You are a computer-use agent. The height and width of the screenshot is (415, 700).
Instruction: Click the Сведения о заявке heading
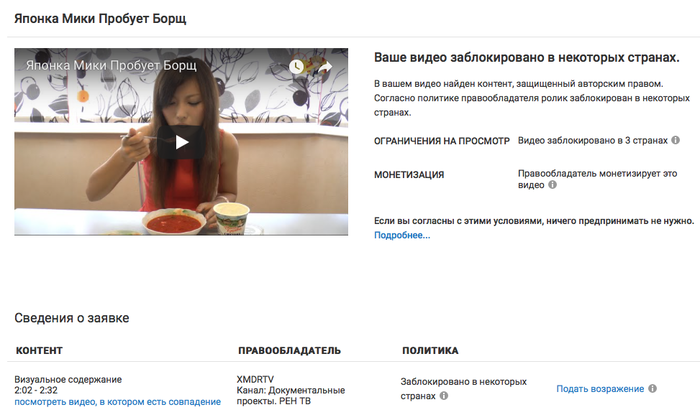click(x=72, y=318)
